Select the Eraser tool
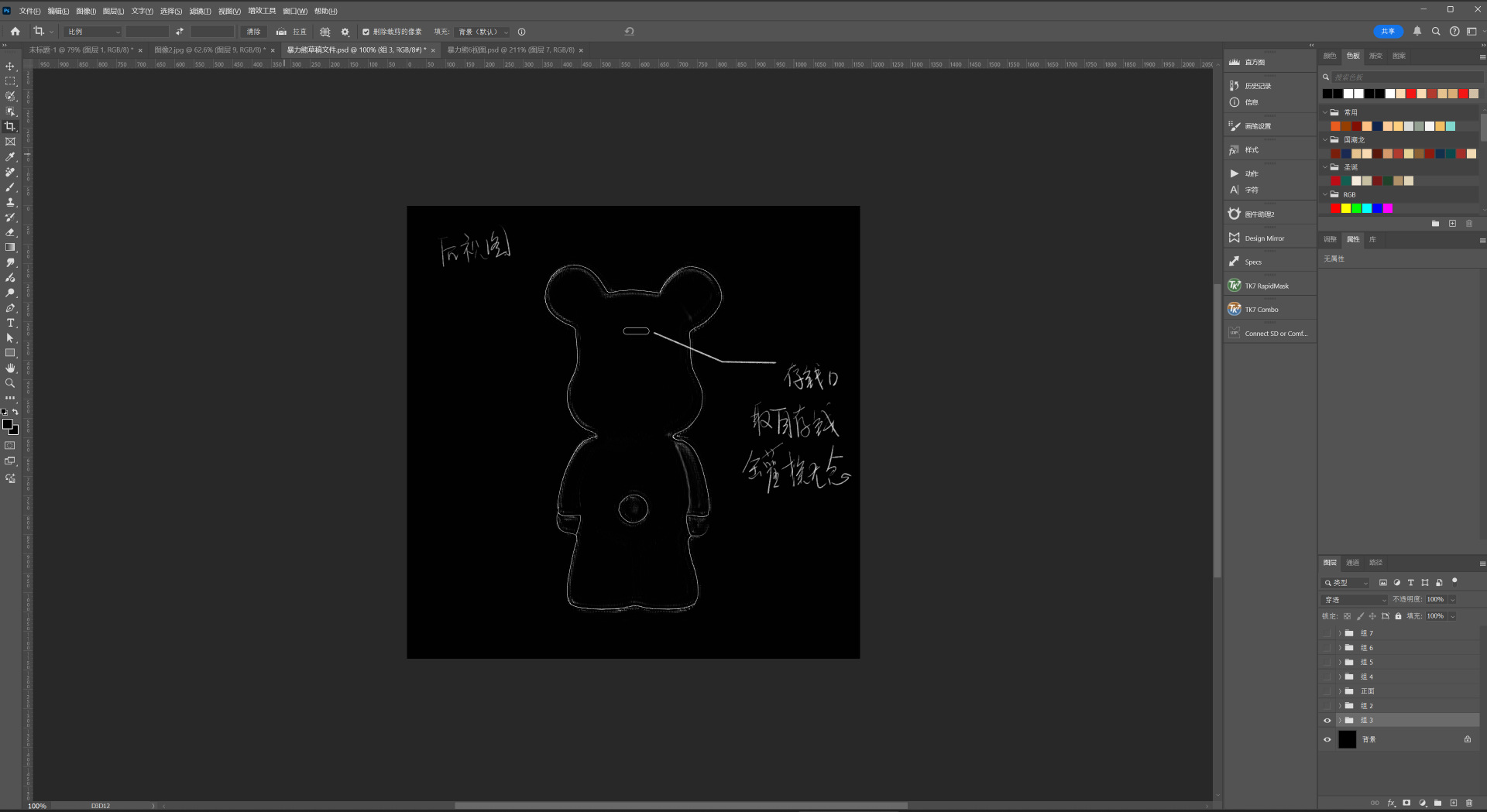The width and height of the screenshot is (1487, 812). pyautogui.click(x=10, y=232)
